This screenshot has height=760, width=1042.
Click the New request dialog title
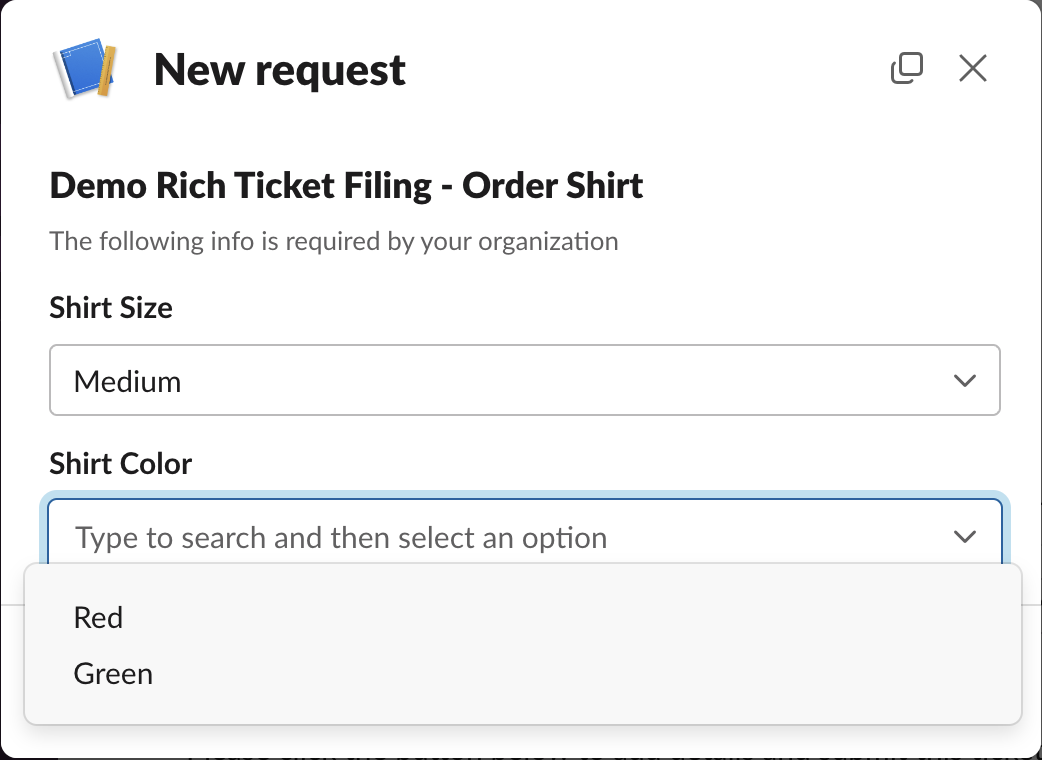point(279,68)
